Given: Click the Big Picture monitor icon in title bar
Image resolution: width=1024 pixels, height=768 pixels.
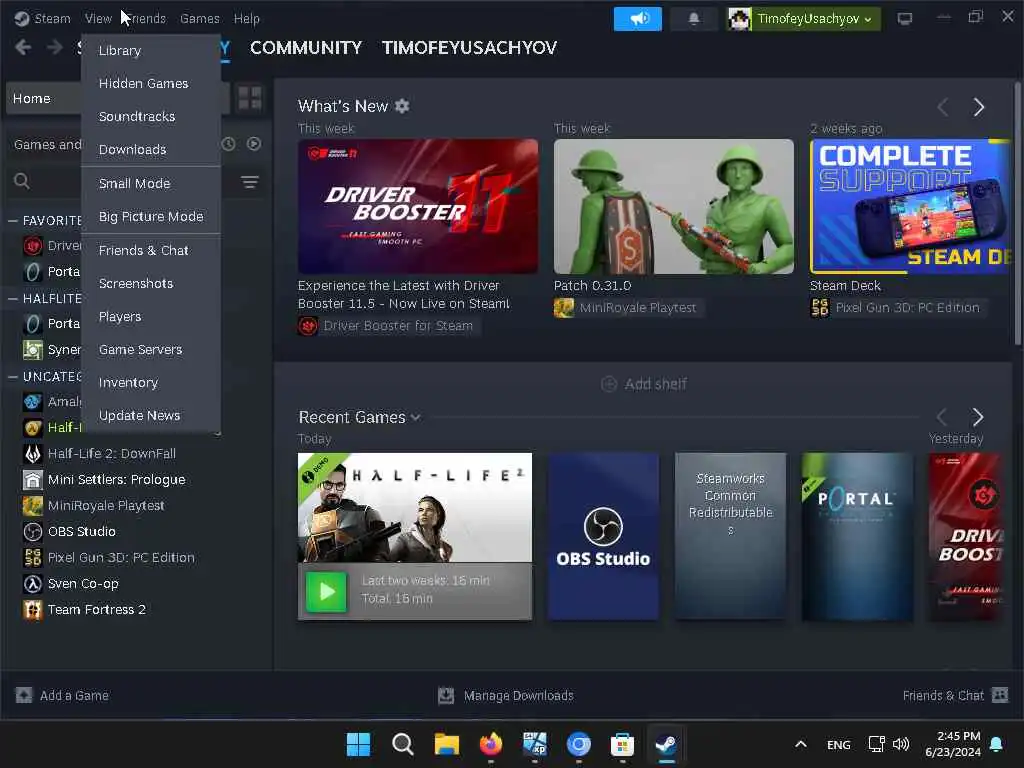Looking at the screenshot, I should (904, 19).
